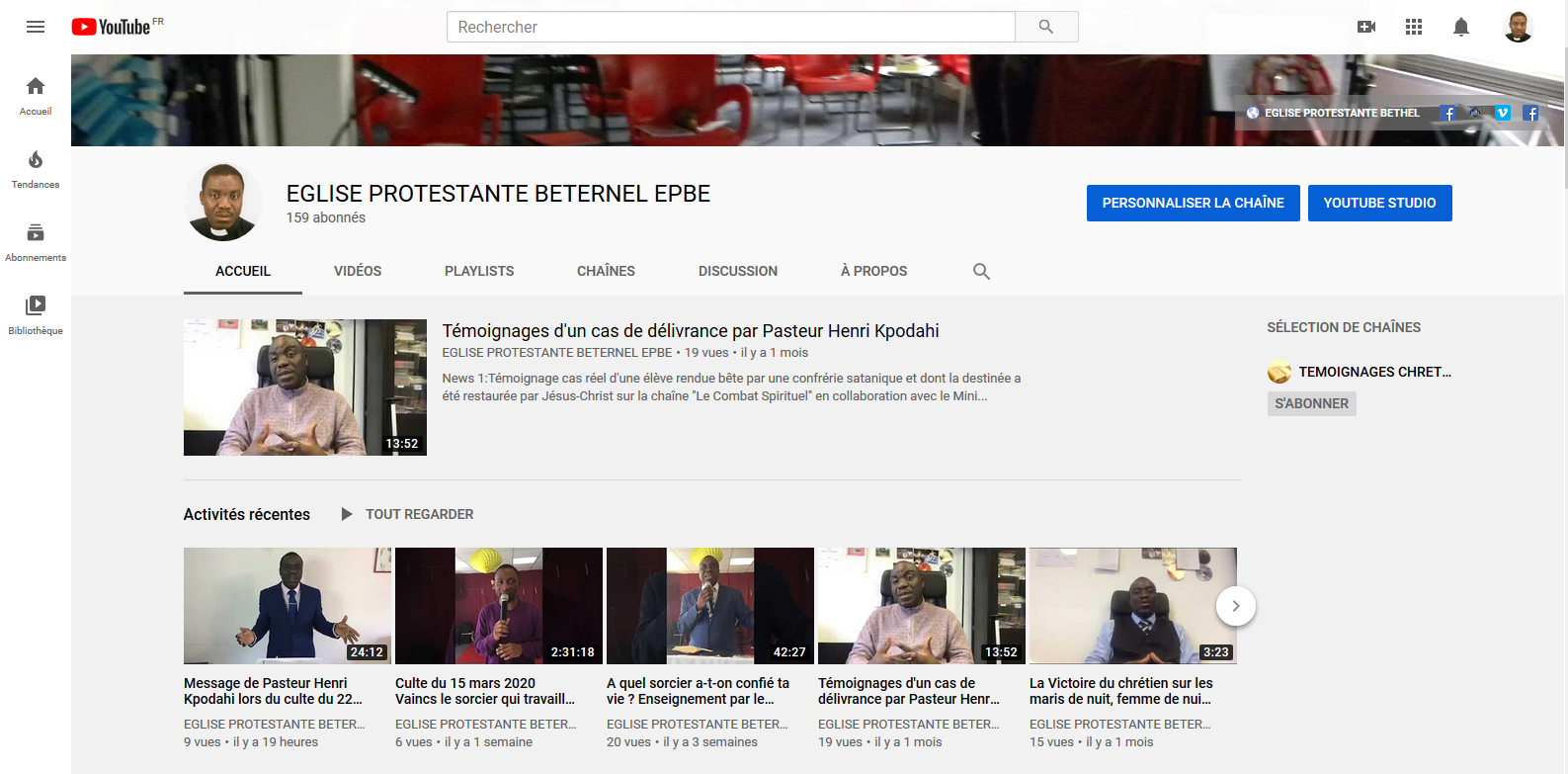Open the first Facebook banner link
The width and height of the screenshot is (1568, 774).
1447,113
